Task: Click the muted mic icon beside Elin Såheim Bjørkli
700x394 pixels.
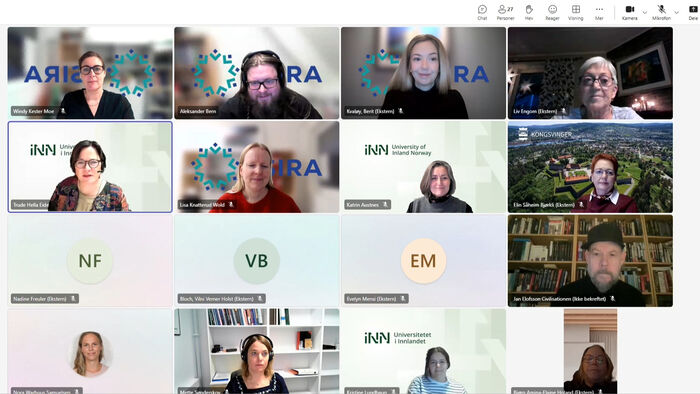Action: pyautogui.click(x=581, y=204)
